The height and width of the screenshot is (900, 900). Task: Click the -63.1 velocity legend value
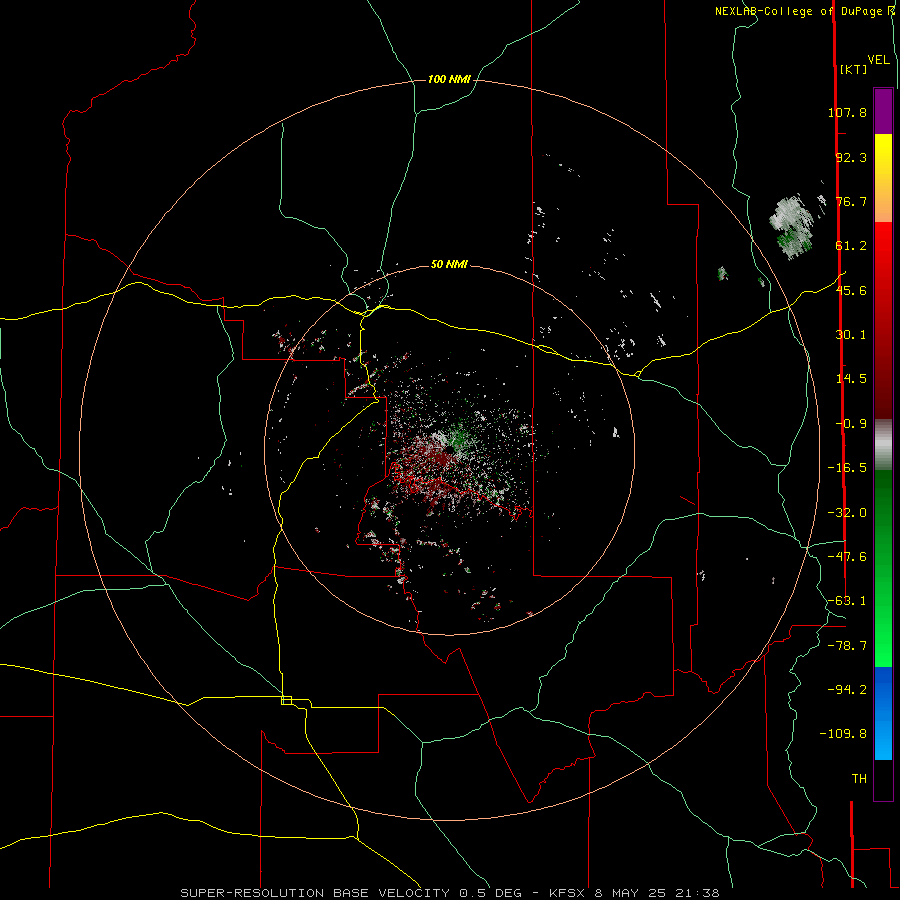(x=847, y=601)
